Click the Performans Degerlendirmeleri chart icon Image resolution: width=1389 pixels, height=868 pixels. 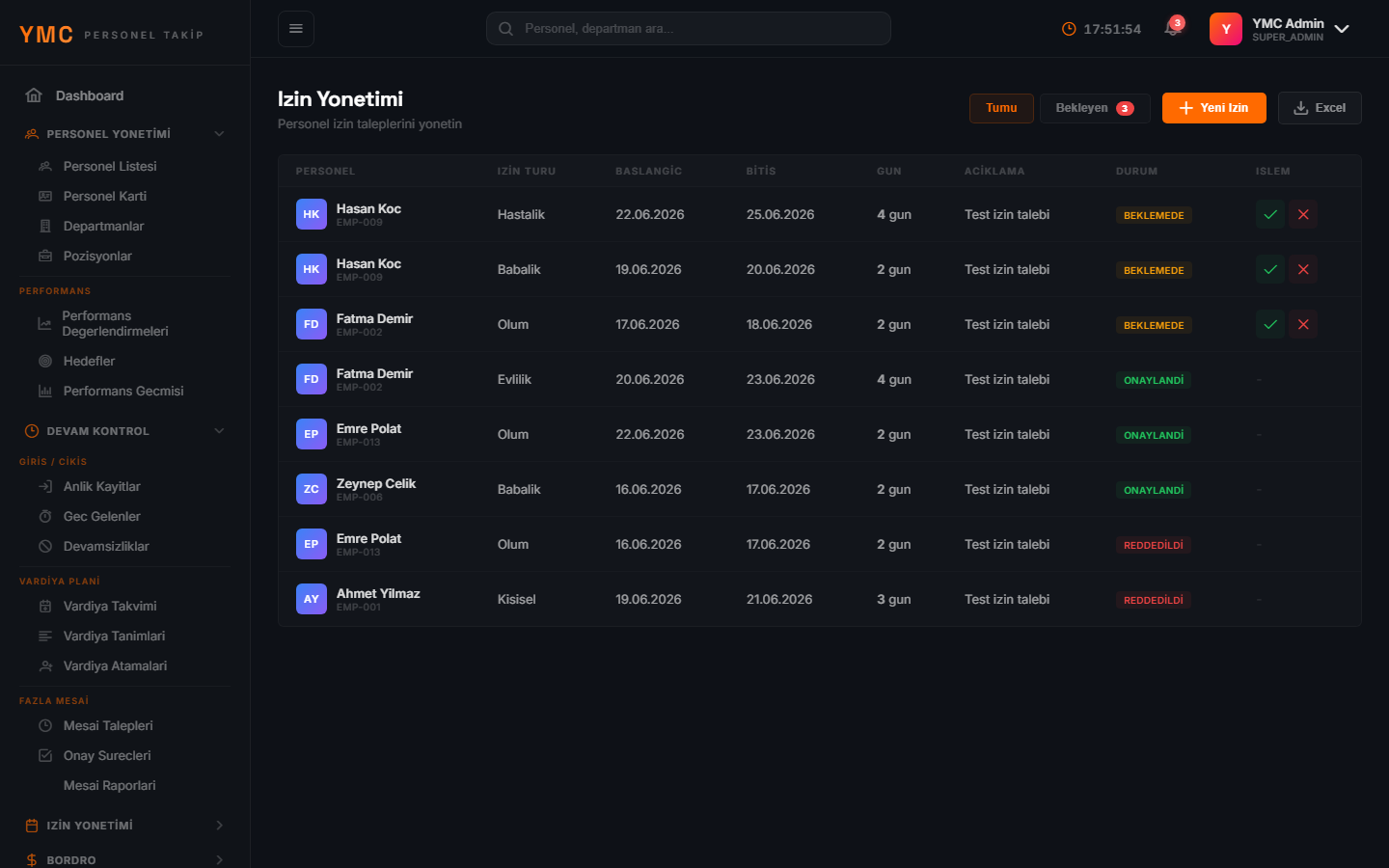coord(44,323)
